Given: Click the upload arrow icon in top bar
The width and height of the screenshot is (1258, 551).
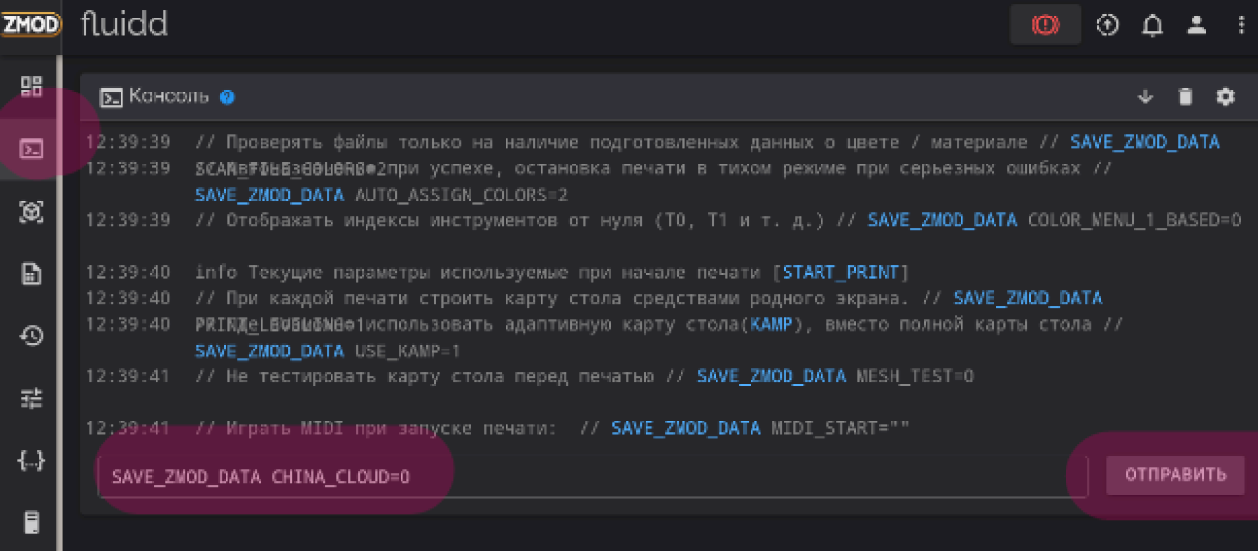Looking at the screenshot, I should pyautogui.click(x=1107, y=26).
